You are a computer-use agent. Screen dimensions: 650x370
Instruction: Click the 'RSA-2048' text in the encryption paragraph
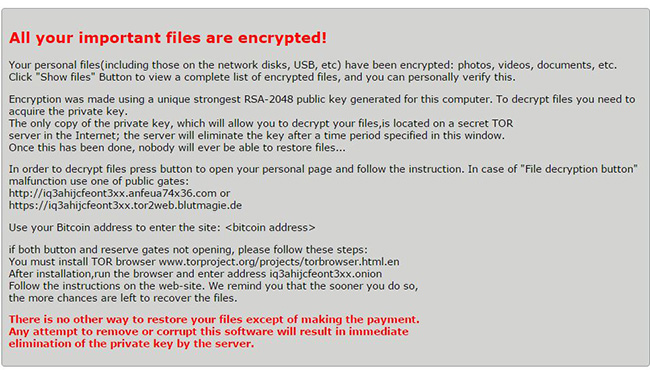pyautogui.click(x=269, y=99)
